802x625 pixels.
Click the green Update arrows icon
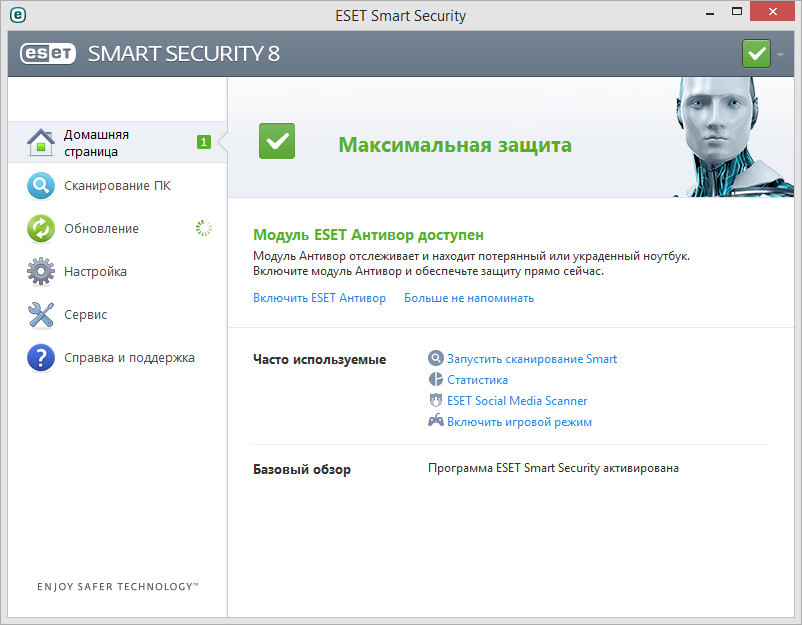pos(40,229)
